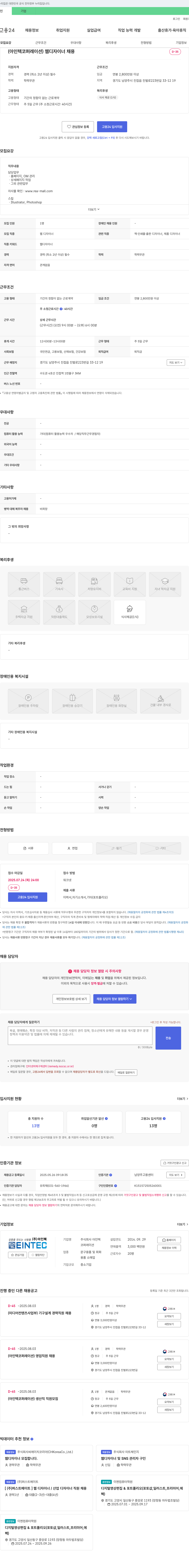Click the D-35 deadline badge near title
Viewport: 189px width, 1568px height.
175,52
